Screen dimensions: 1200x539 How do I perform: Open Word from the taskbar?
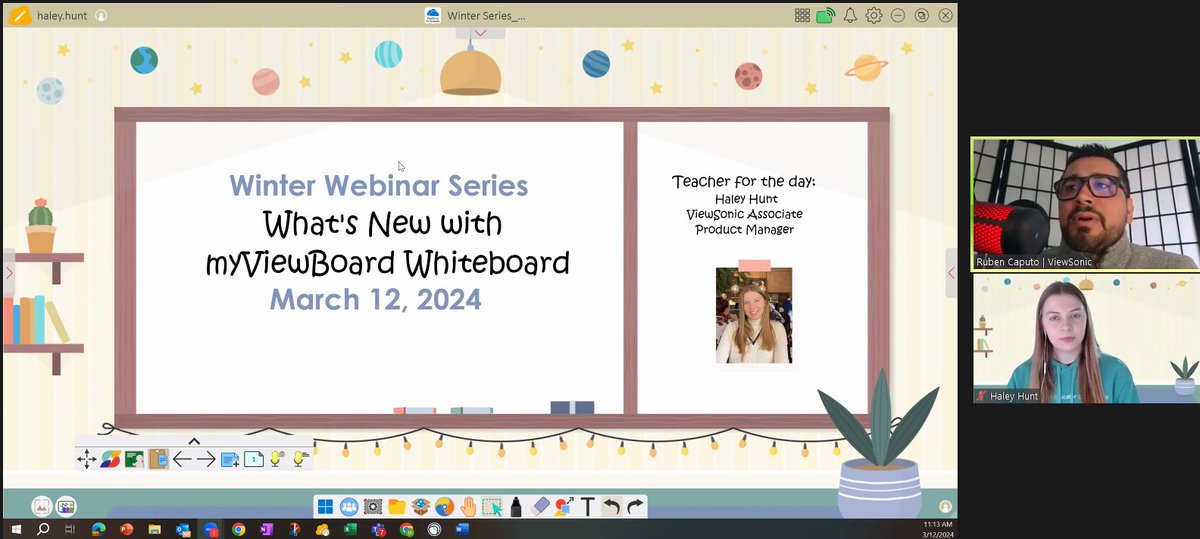click(462, 529)
